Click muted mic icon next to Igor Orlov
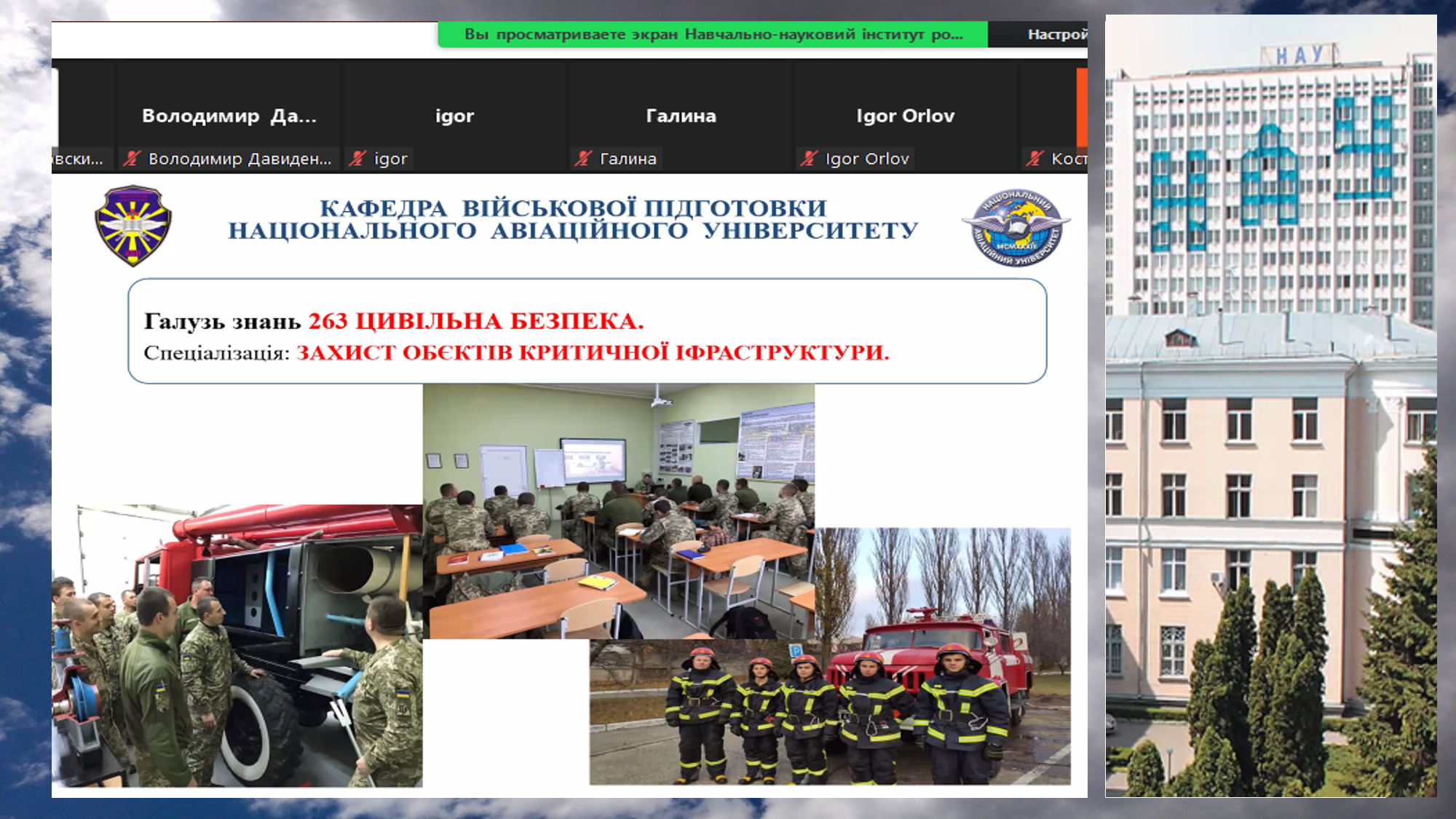 809,158
